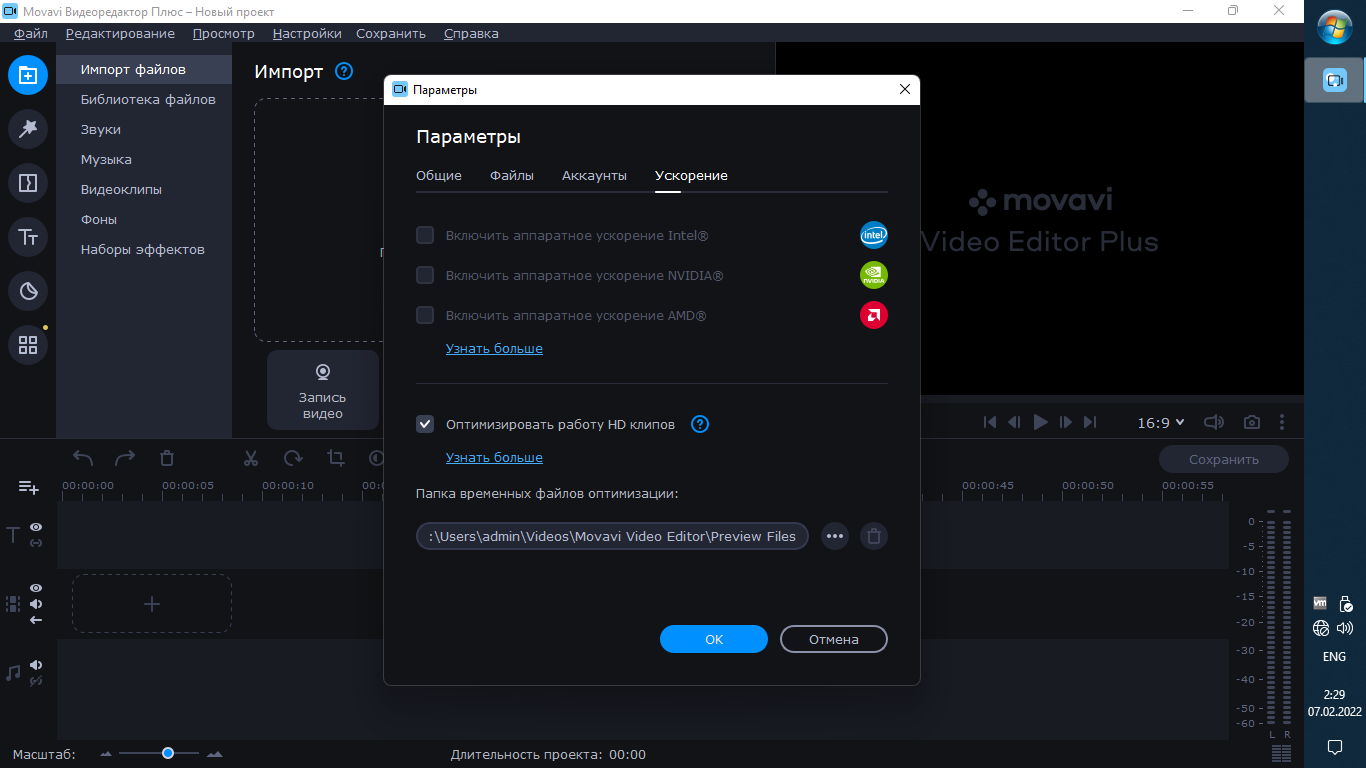This screenshot has width=1366, height=768.
Task: Browse folder with the three-dots button
Action: point(835,536)
